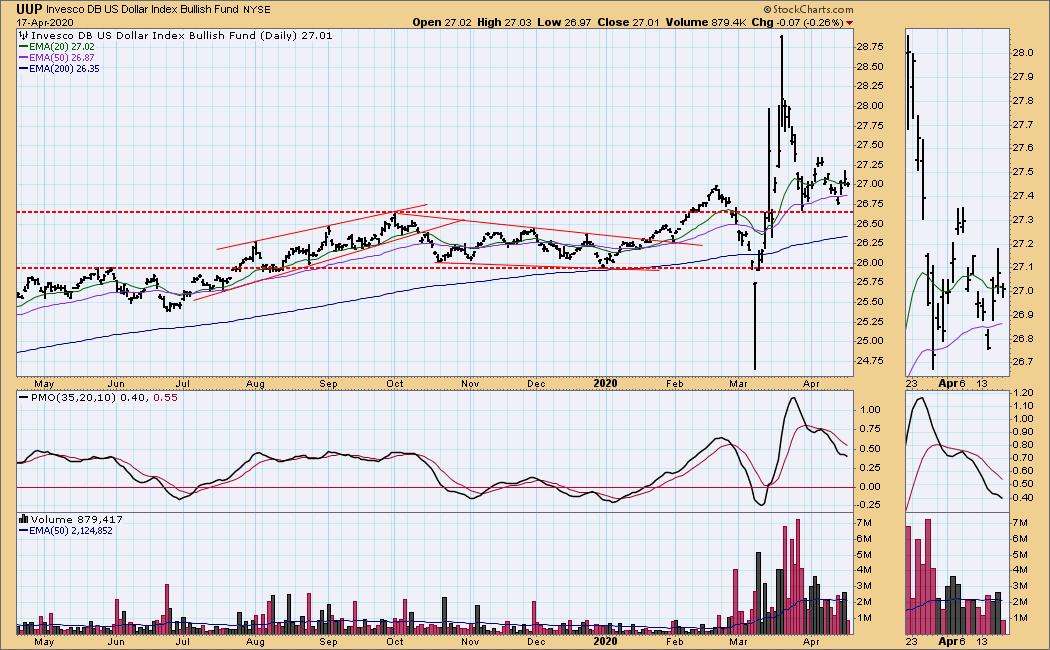Click the Aug label beneath the volume panel
Screen dimensions: 1050x650
pyautogui.click(x=255, y=641)
